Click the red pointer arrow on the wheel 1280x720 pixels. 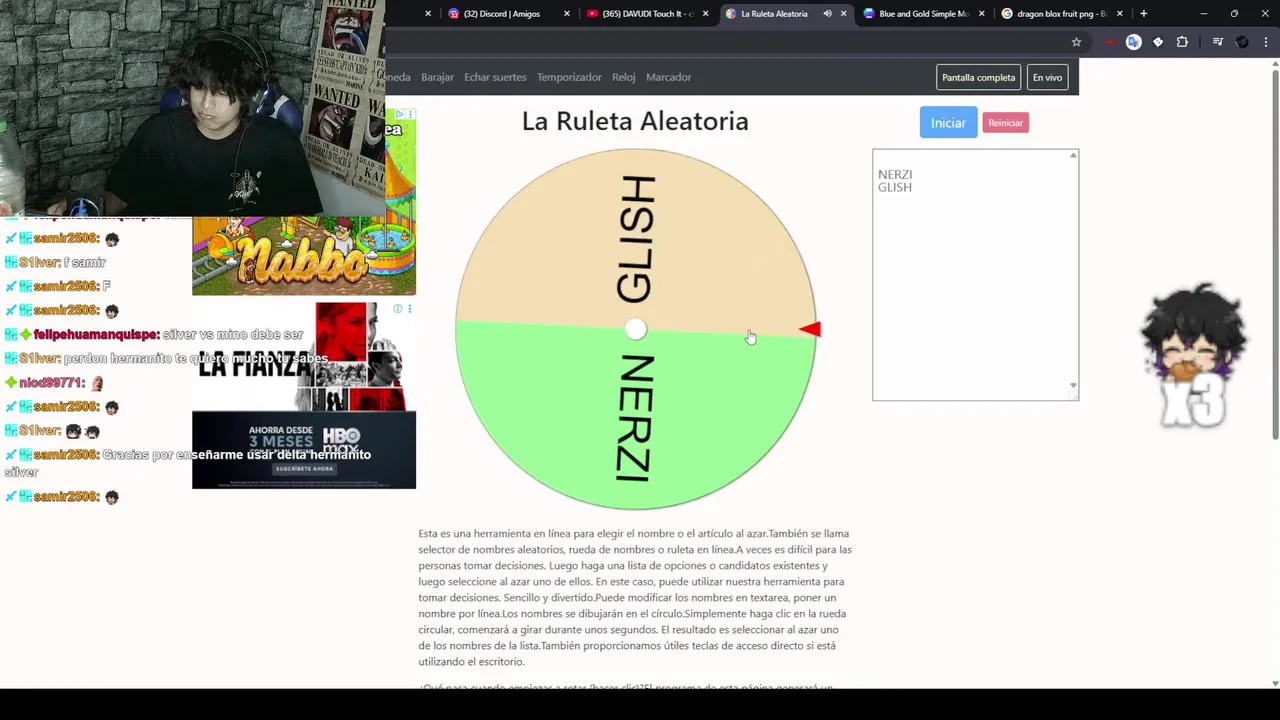tap(810, 330)
